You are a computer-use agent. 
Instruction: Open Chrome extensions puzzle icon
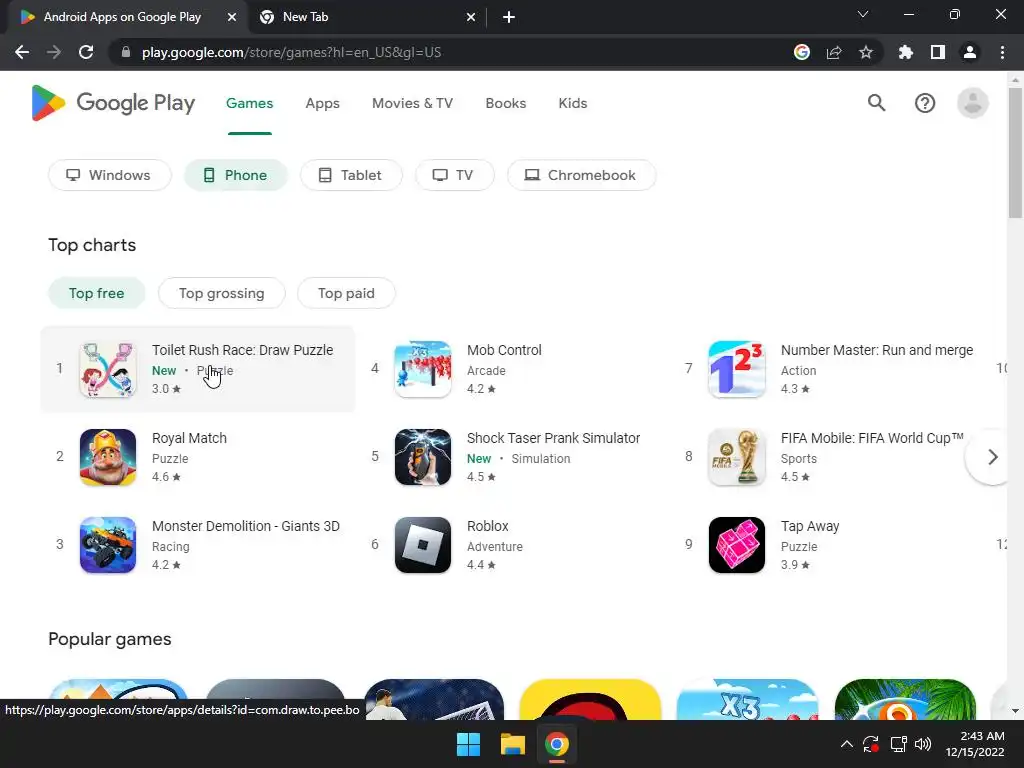(906, 52)
